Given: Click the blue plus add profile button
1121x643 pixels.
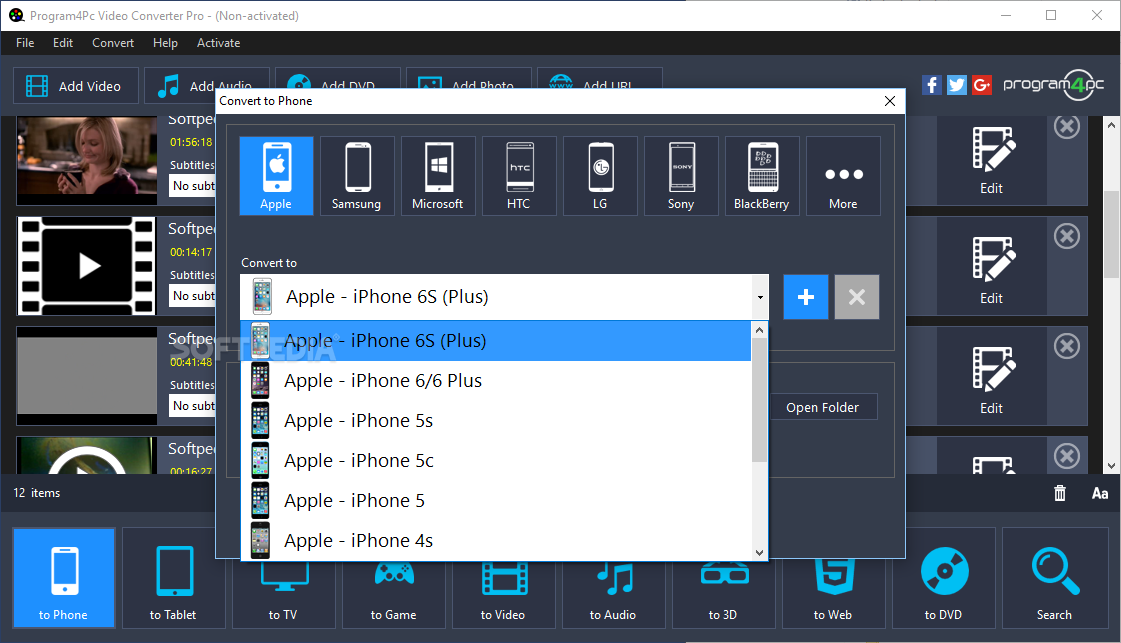Looking at the screenshot, I should click(x=806, y=297).
